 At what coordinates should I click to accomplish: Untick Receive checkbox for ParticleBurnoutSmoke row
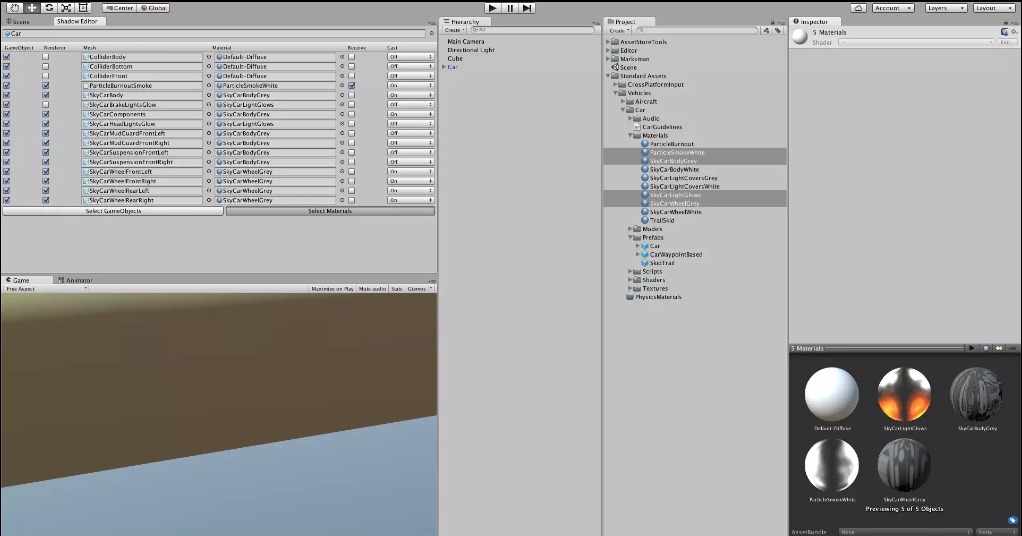[x=352, y=86]
